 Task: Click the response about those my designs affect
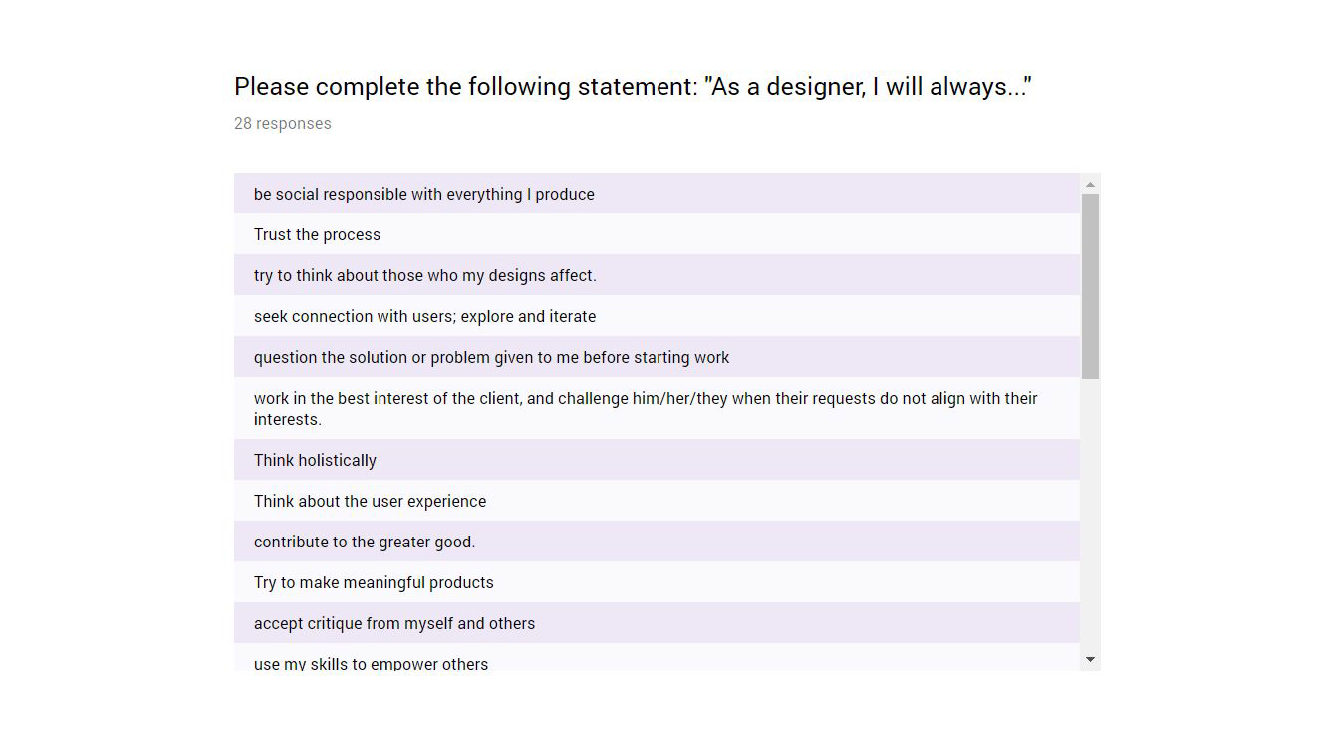pos(425,276)
